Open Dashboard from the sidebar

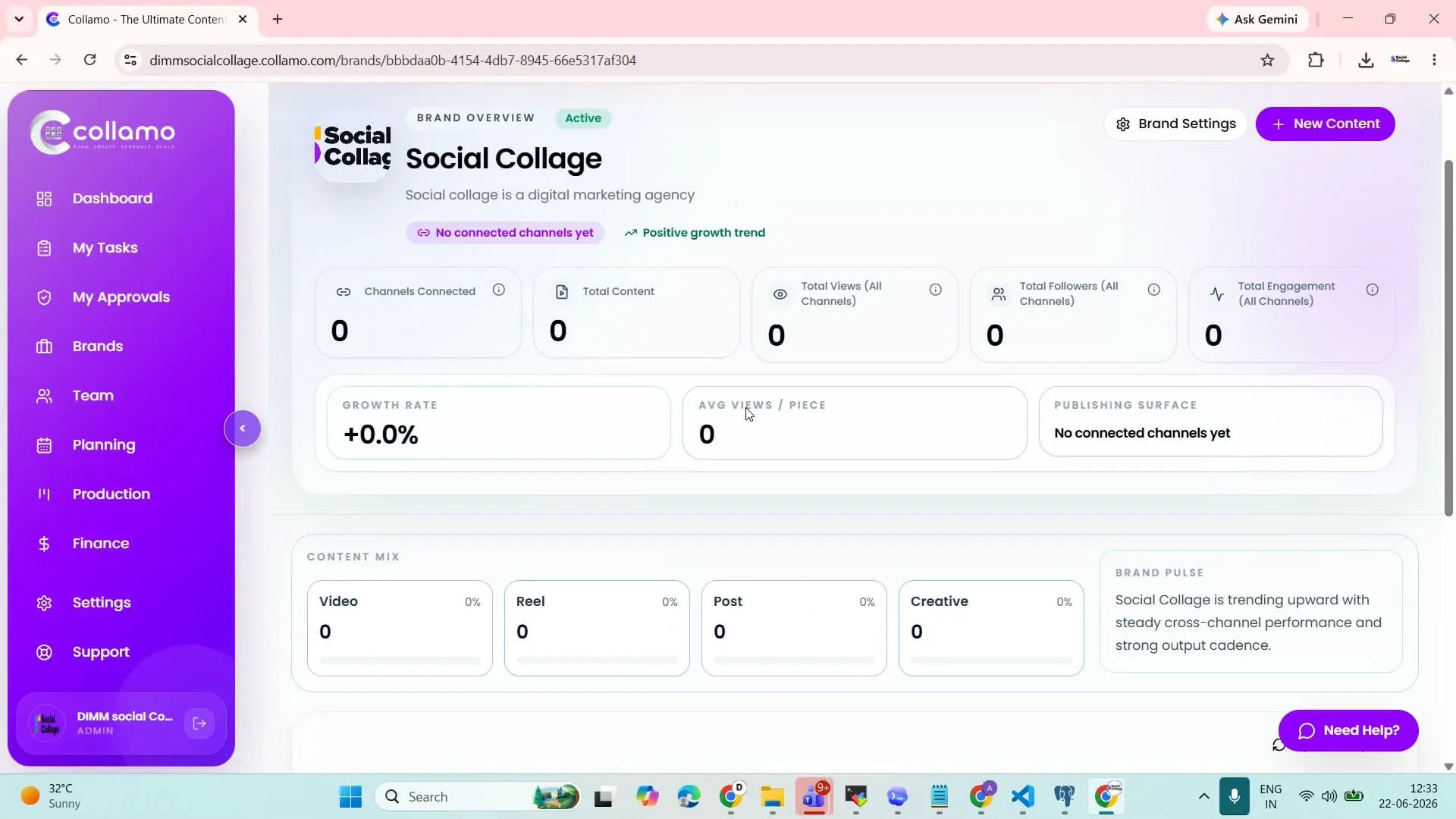(x=112, y=199)
